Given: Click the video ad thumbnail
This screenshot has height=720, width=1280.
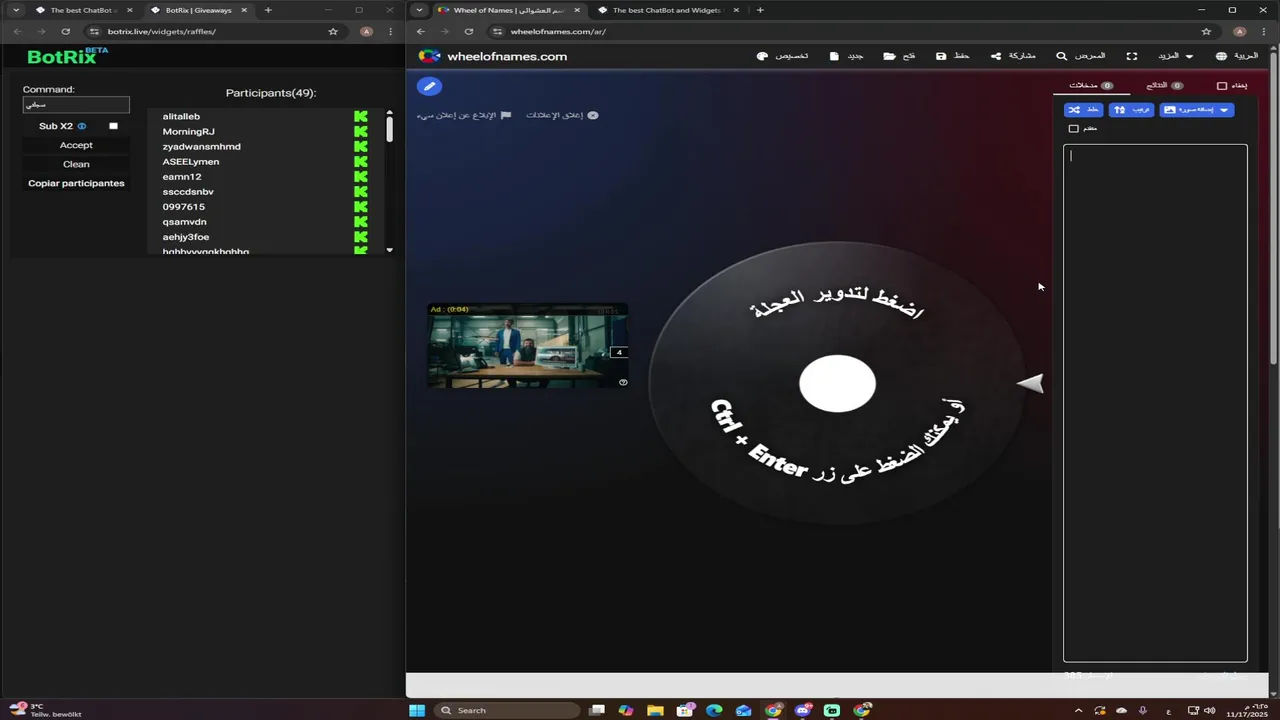Looking at the screenshot, I should pos(527,345).
